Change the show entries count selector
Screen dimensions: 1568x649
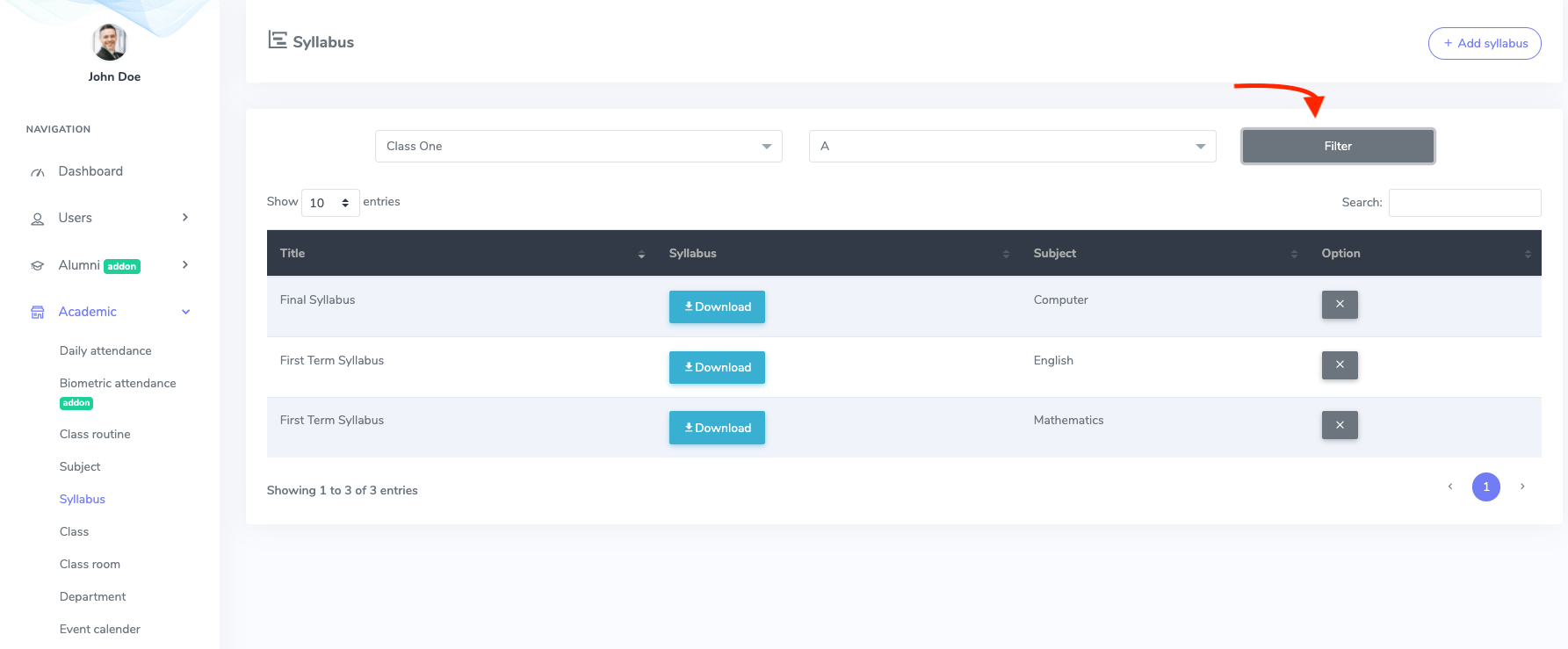click(x=330, y=203)
